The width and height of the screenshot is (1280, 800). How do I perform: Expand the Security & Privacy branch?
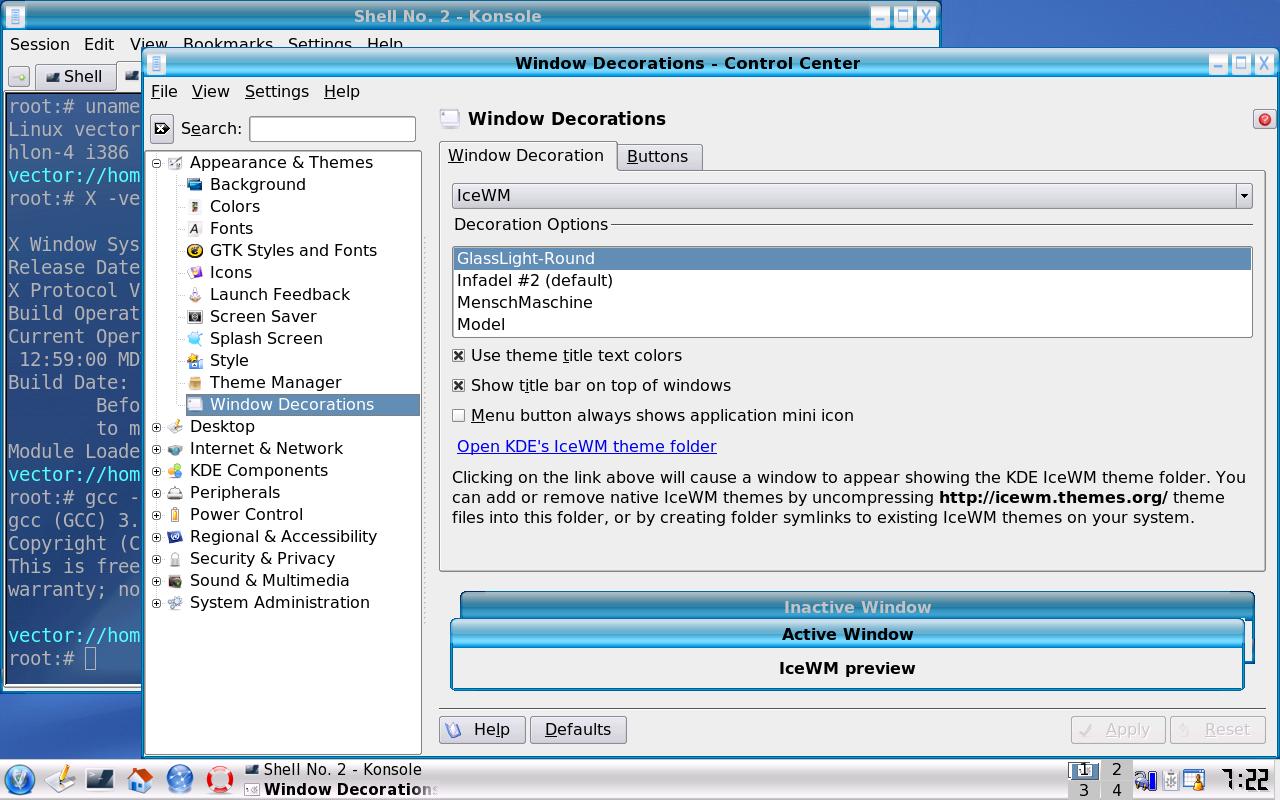(x=156, y=558)
